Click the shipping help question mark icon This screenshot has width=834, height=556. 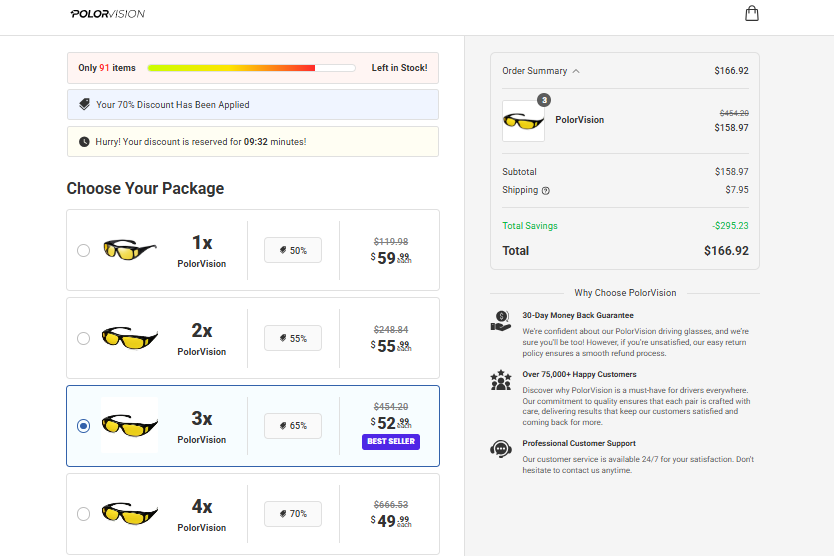[x=546, y=190]
